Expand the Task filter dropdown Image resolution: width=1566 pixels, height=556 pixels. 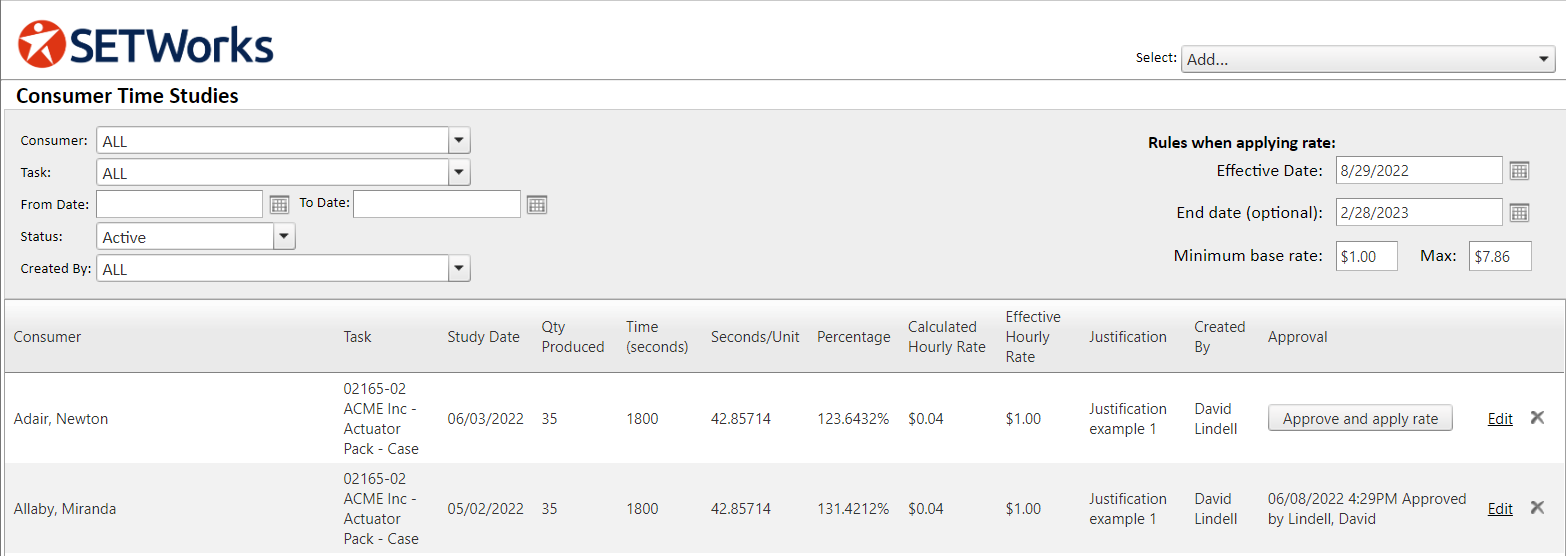coord(458,173)
